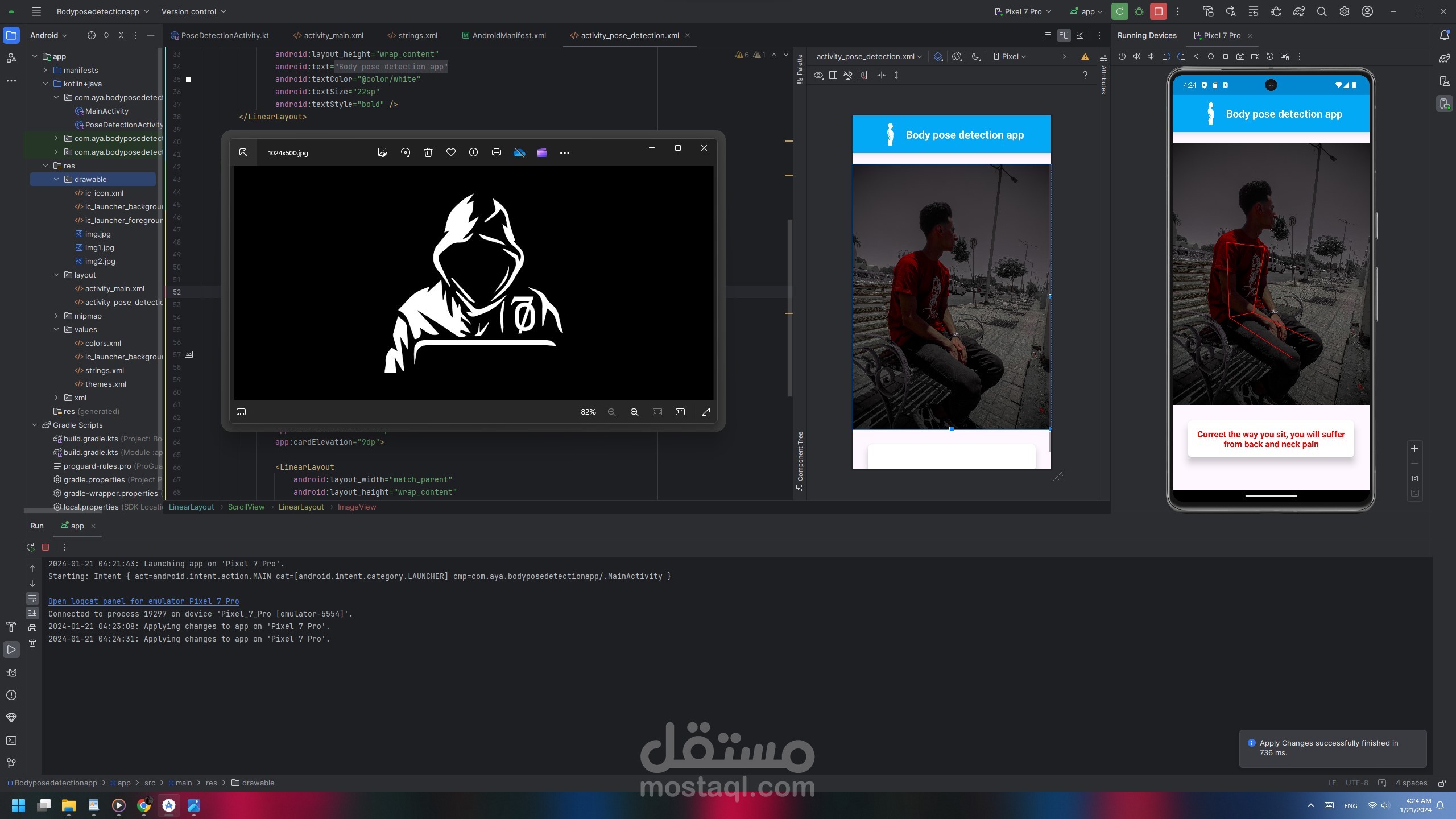Click Open logcat panel for emulator link
This screenshot has width=1456, height=819.
(x=143, y=601)
